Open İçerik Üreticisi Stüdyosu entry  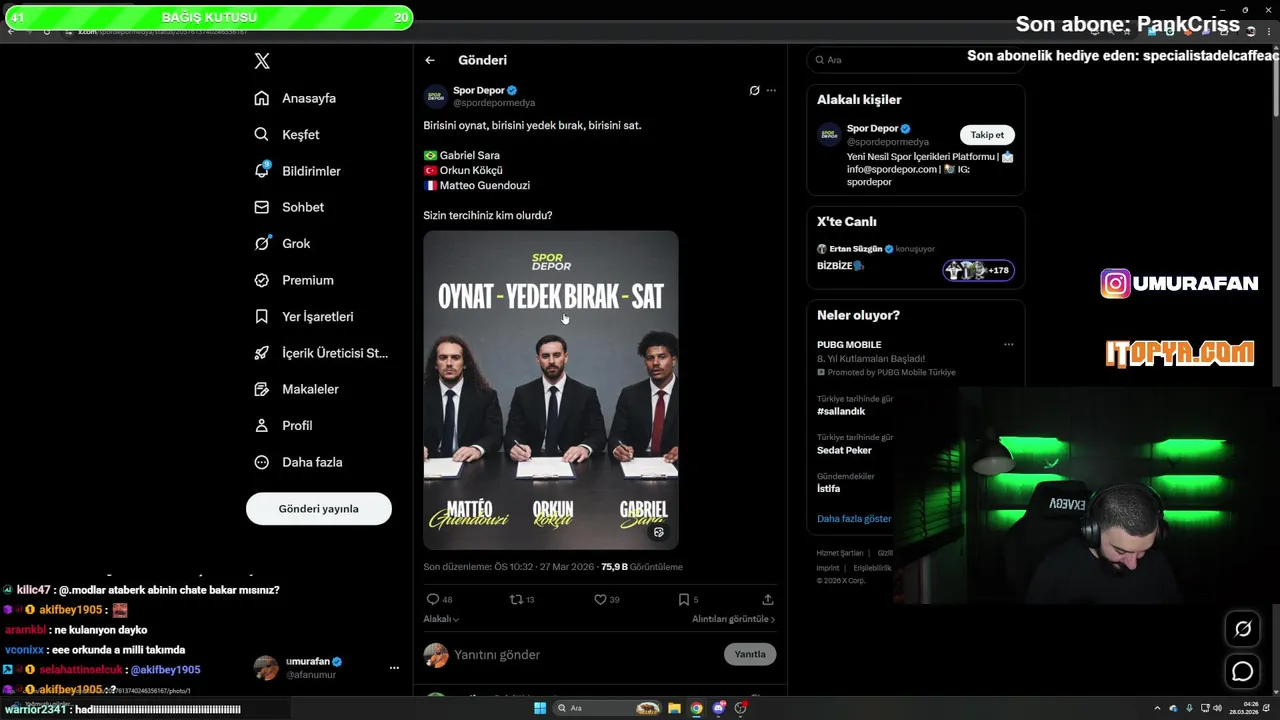321,353
